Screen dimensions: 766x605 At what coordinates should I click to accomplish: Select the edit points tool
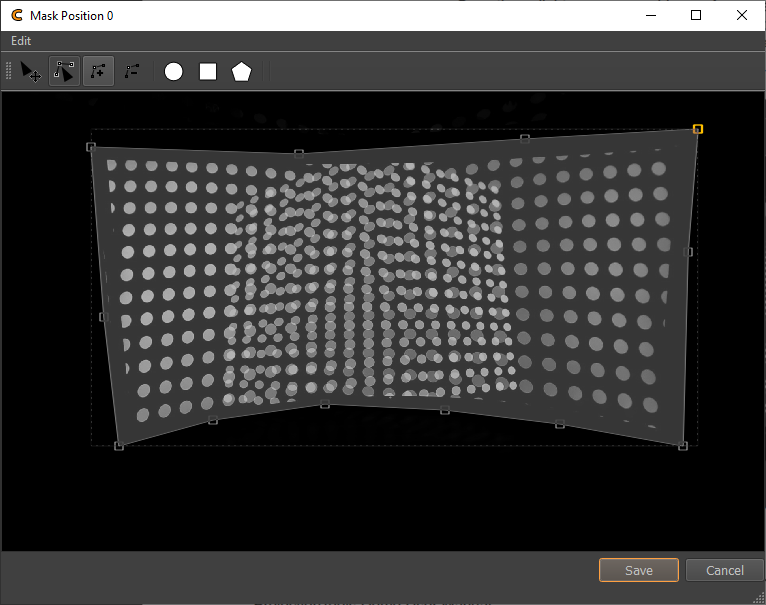point(64,72)
